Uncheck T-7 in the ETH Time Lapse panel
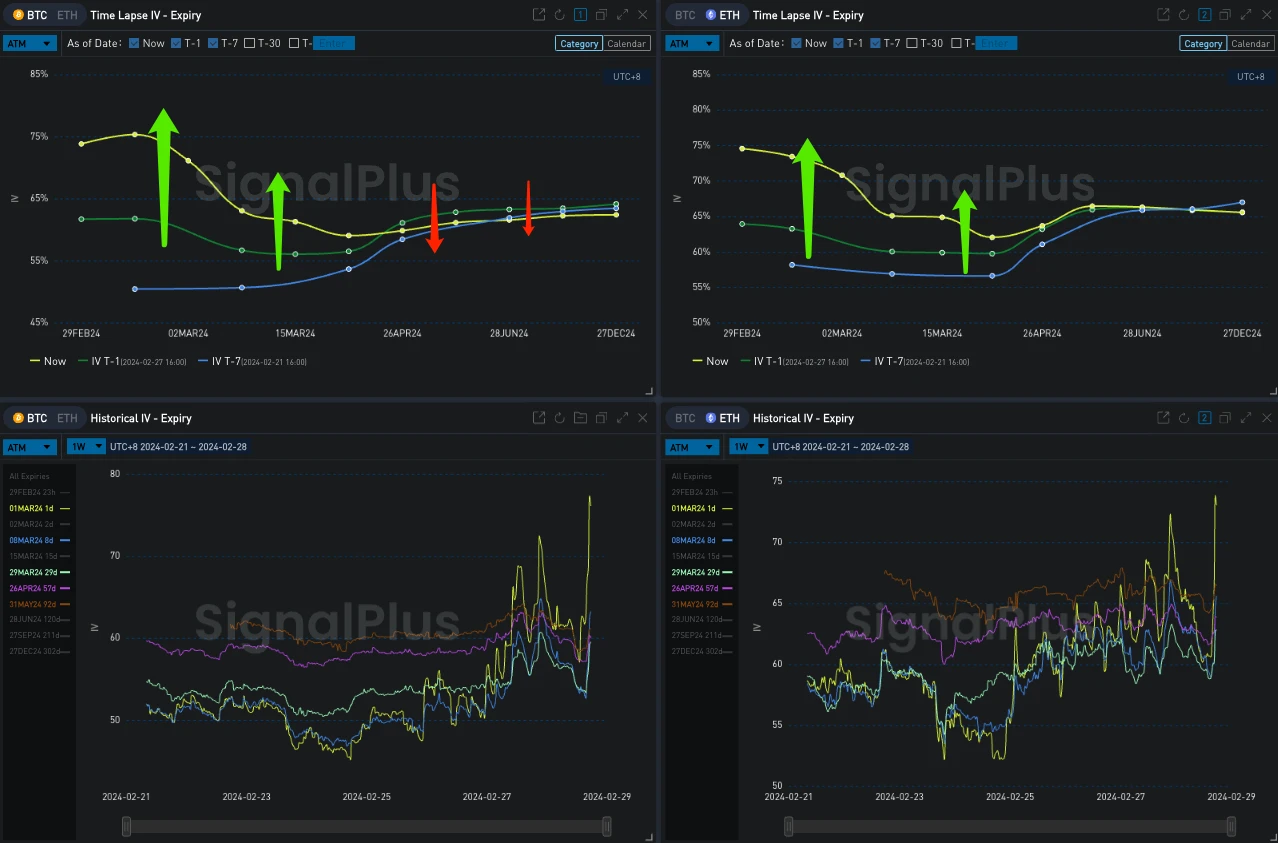Viewport: 1278px width, 843px height. 876,43
